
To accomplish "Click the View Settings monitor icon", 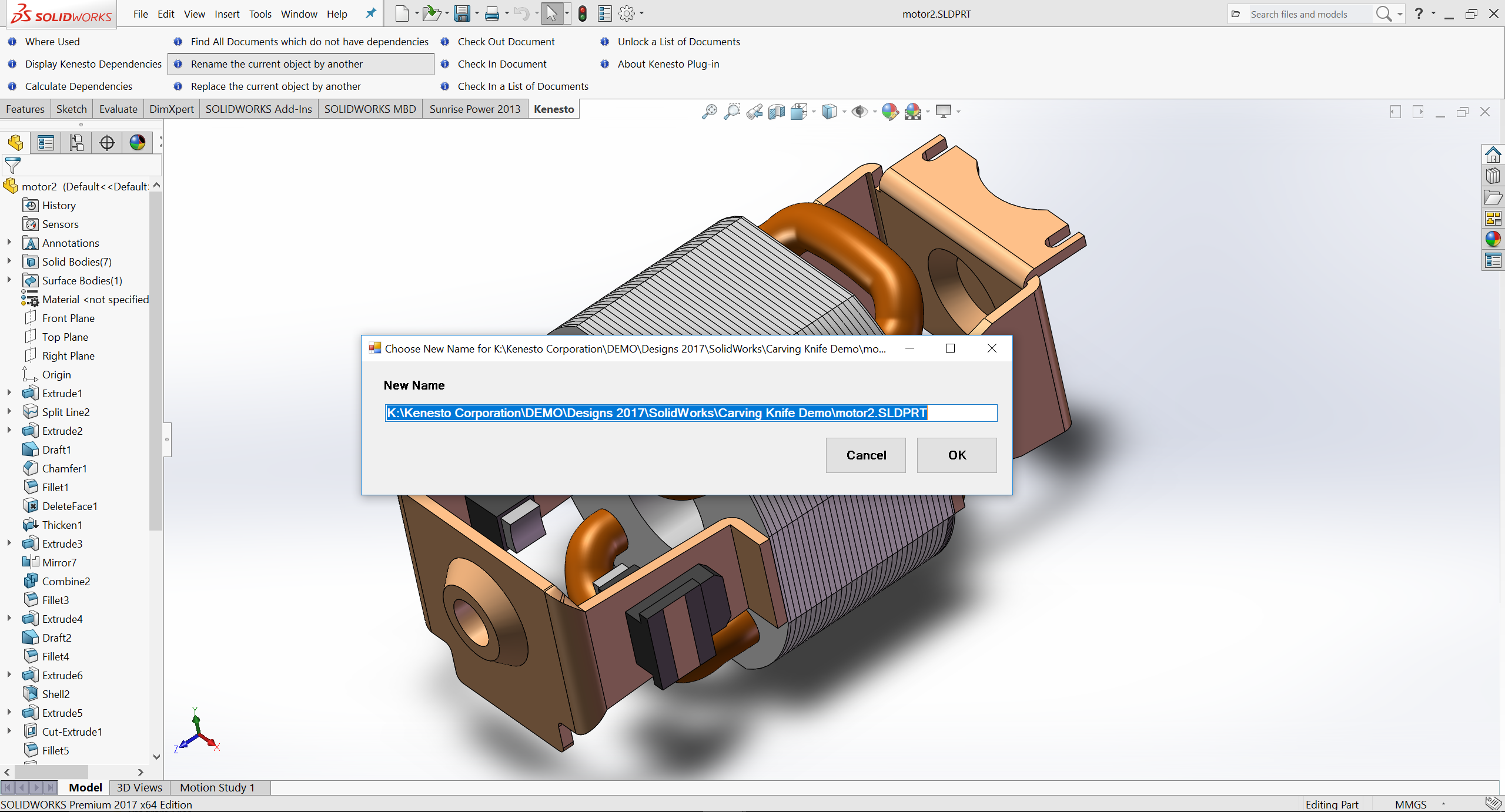I will [944, 111].
